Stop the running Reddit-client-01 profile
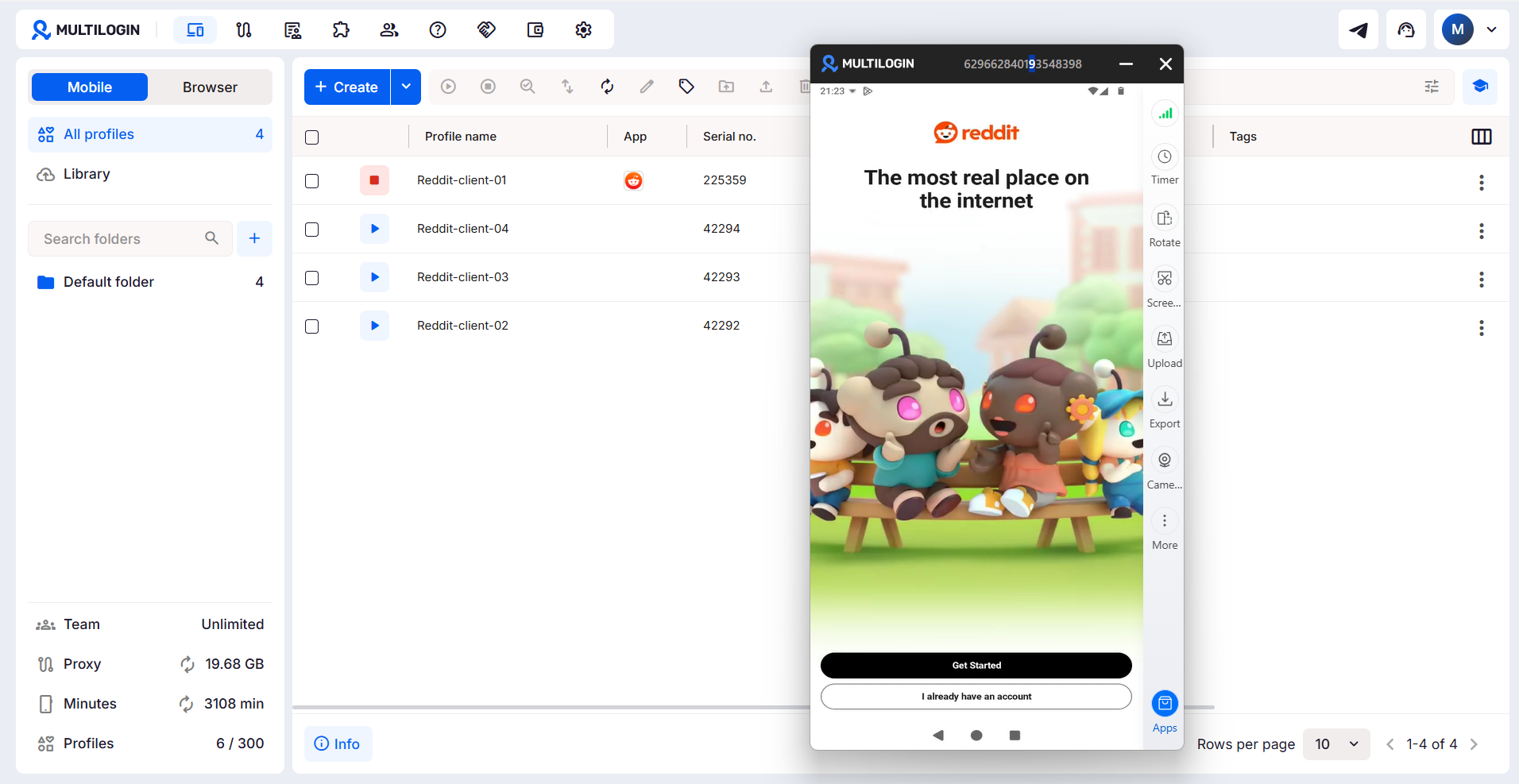Viewport: 1519px width, 784px height. coord(374,180)
